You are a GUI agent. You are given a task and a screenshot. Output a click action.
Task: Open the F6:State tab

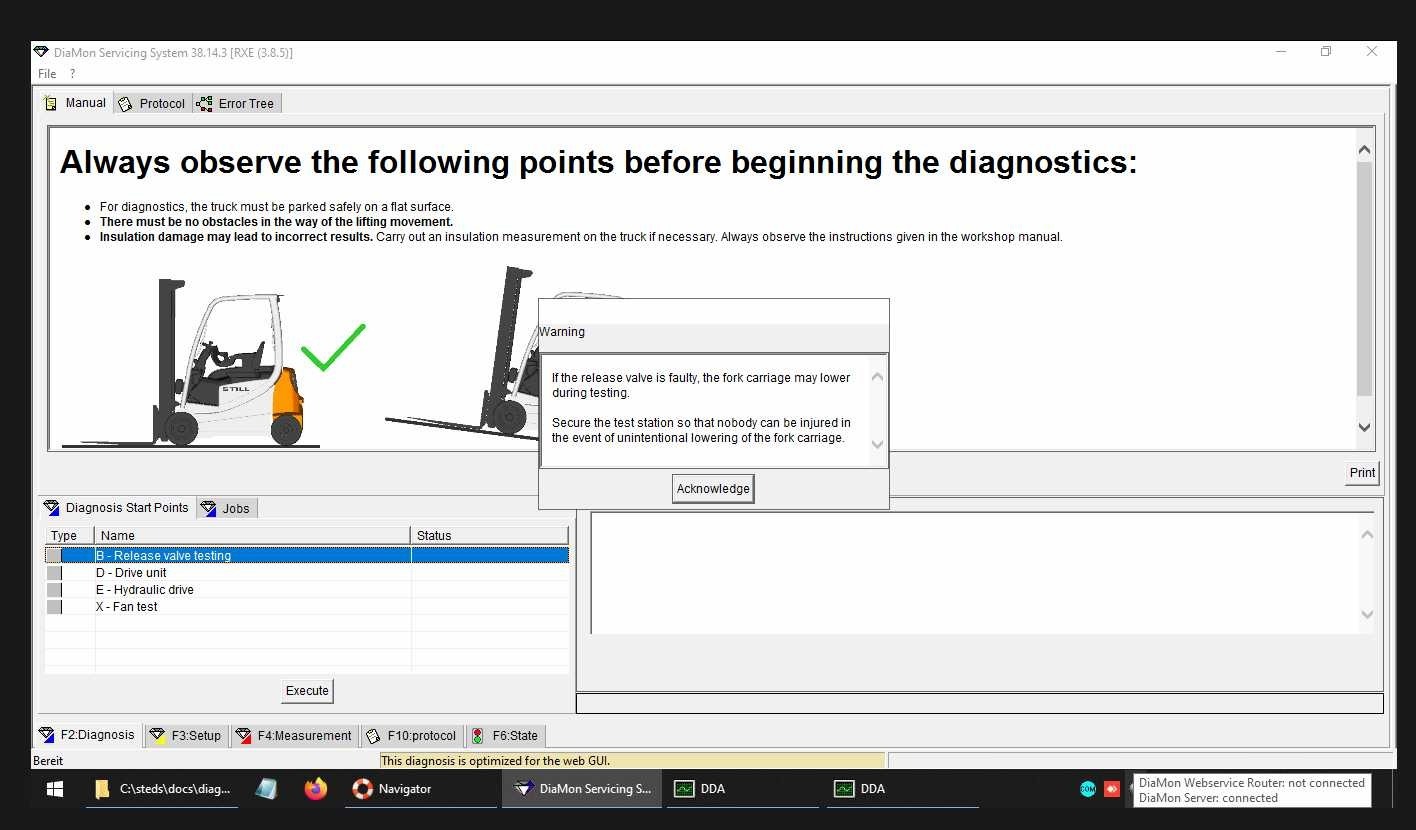pyautogui.click(x=505, y=735)
